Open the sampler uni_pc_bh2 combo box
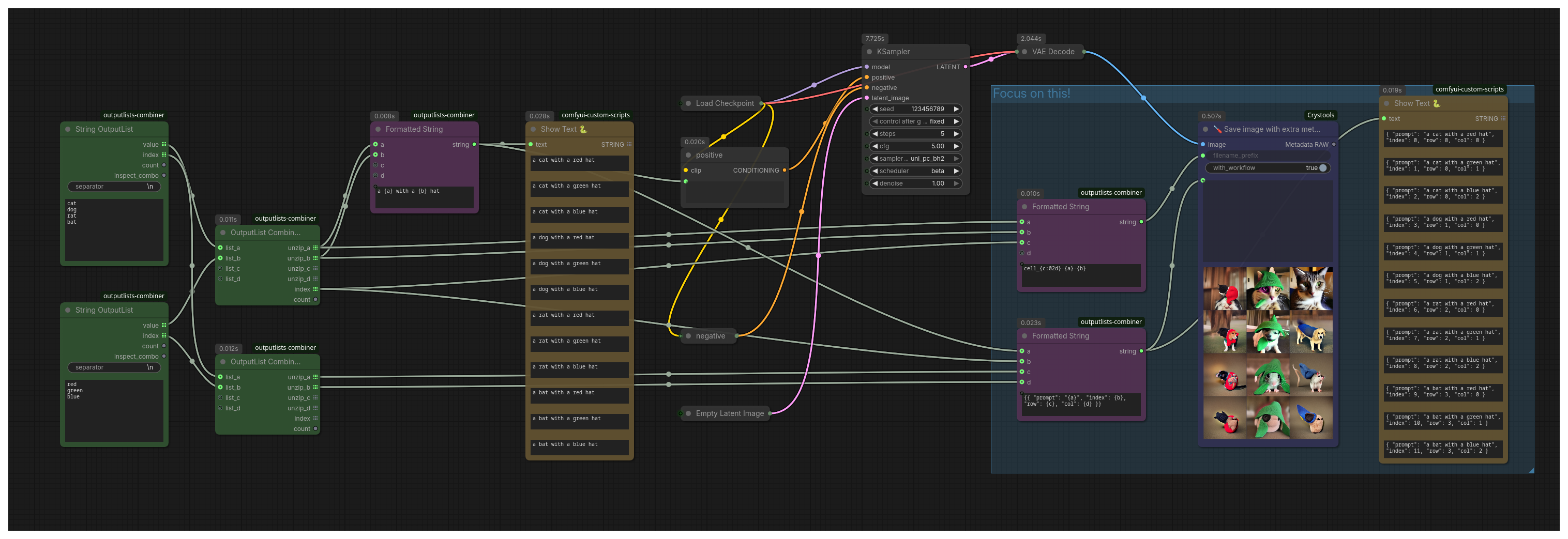1568x539 pixels. click(x=915, y=159)
